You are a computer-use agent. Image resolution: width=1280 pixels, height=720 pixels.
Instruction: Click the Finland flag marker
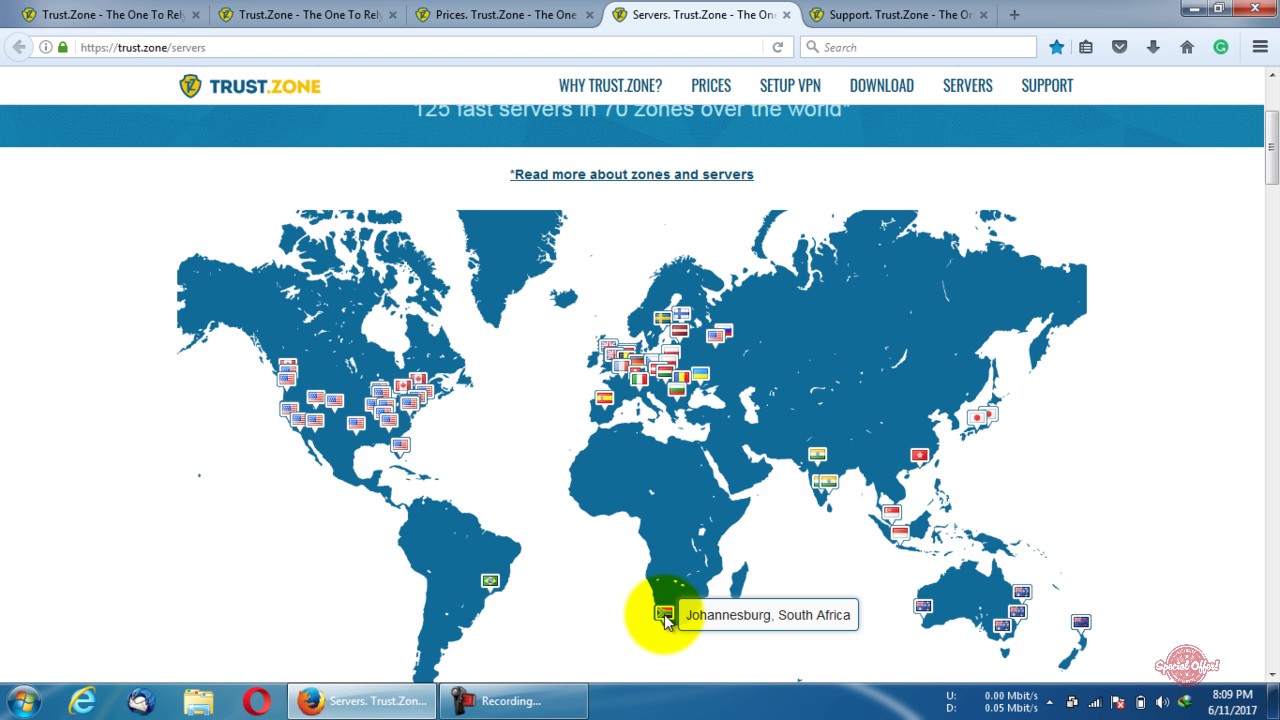coord(681,314)
